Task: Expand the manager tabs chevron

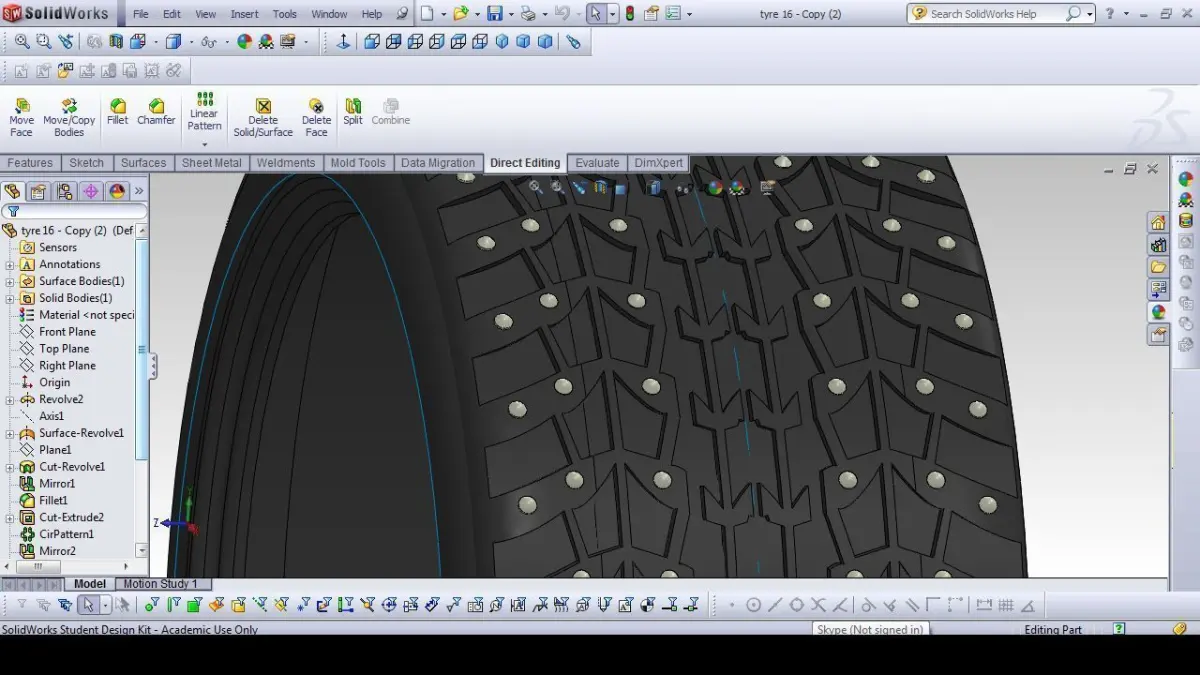Action: click(x=139, y=191)
